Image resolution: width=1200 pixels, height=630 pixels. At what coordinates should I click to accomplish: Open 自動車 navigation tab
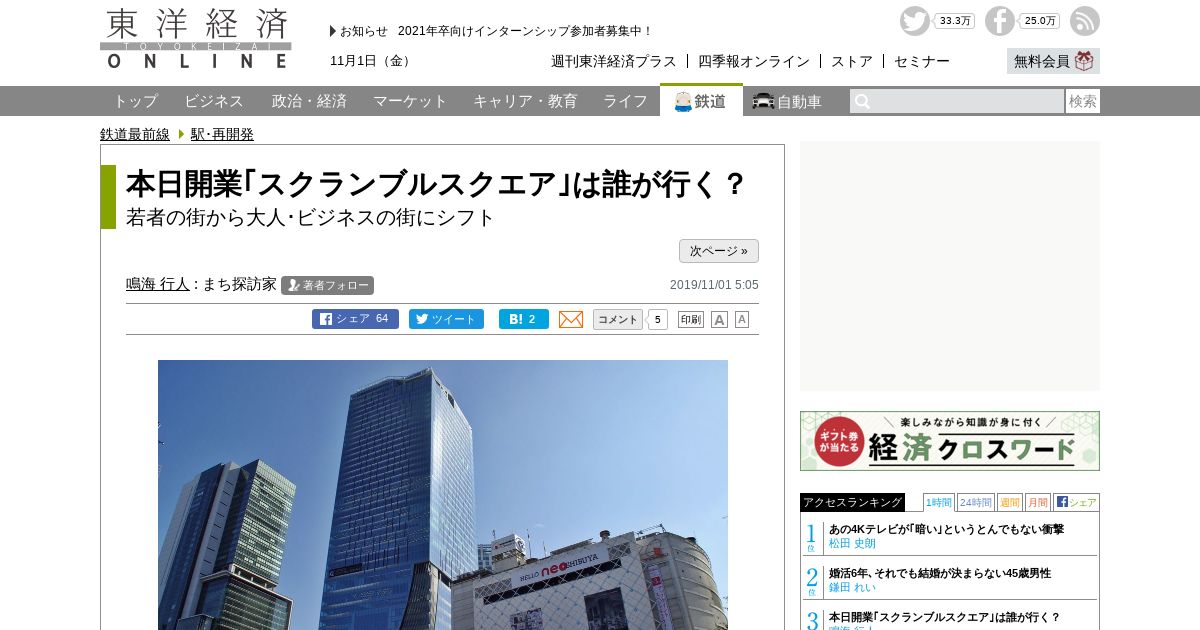787,101
